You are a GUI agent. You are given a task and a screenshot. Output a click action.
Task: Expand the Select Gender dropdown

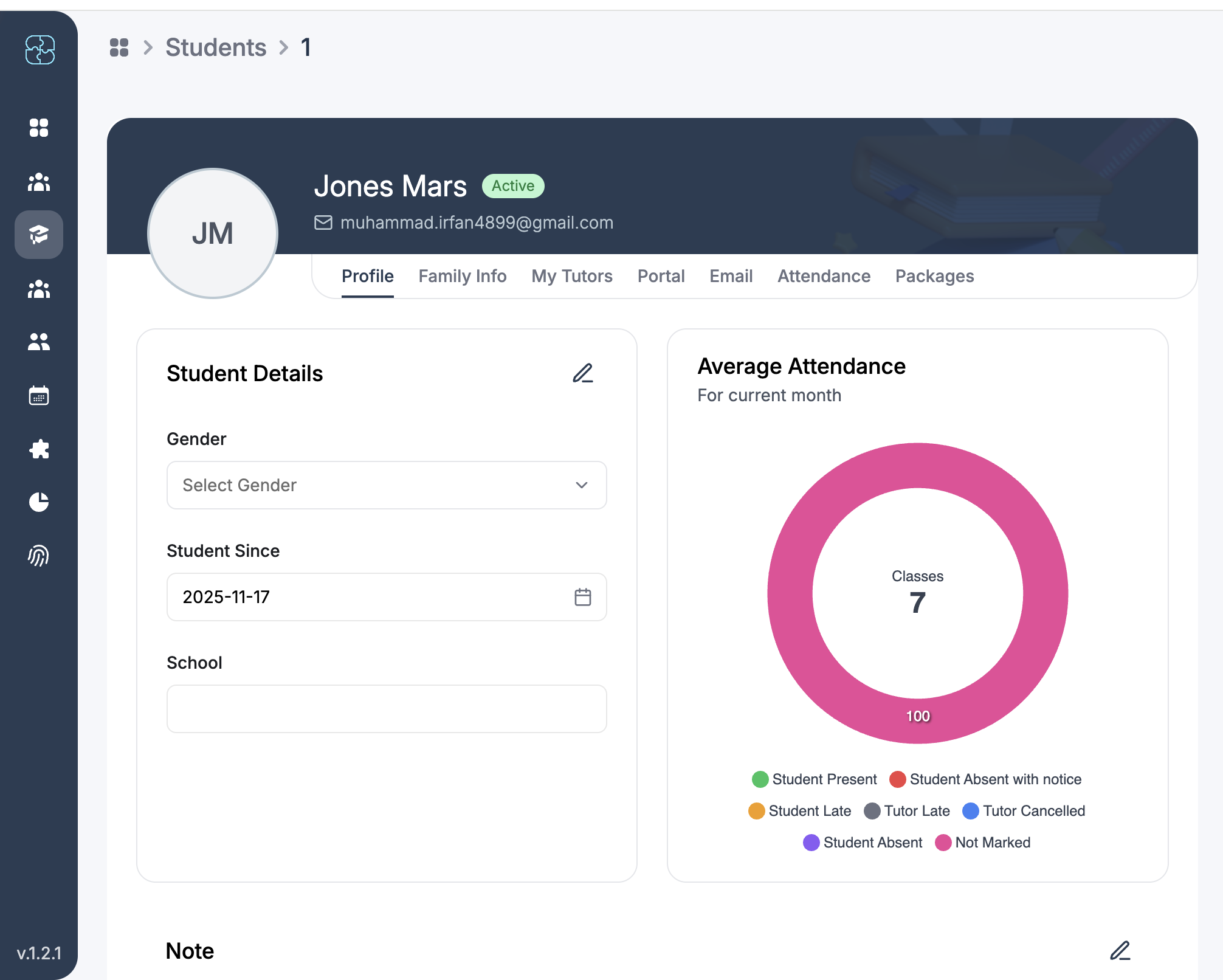coord(387,485)
